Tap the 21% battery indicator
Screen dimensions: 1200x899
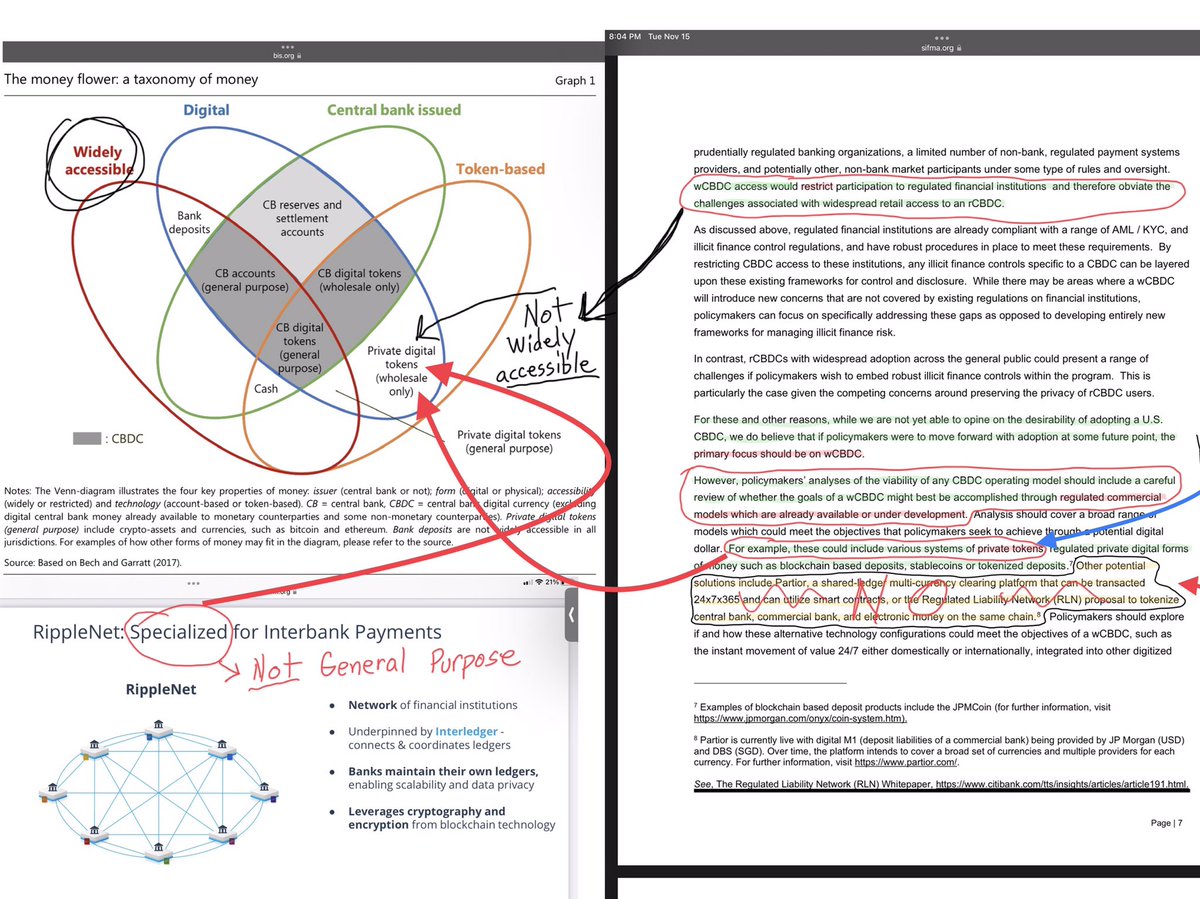552,582
